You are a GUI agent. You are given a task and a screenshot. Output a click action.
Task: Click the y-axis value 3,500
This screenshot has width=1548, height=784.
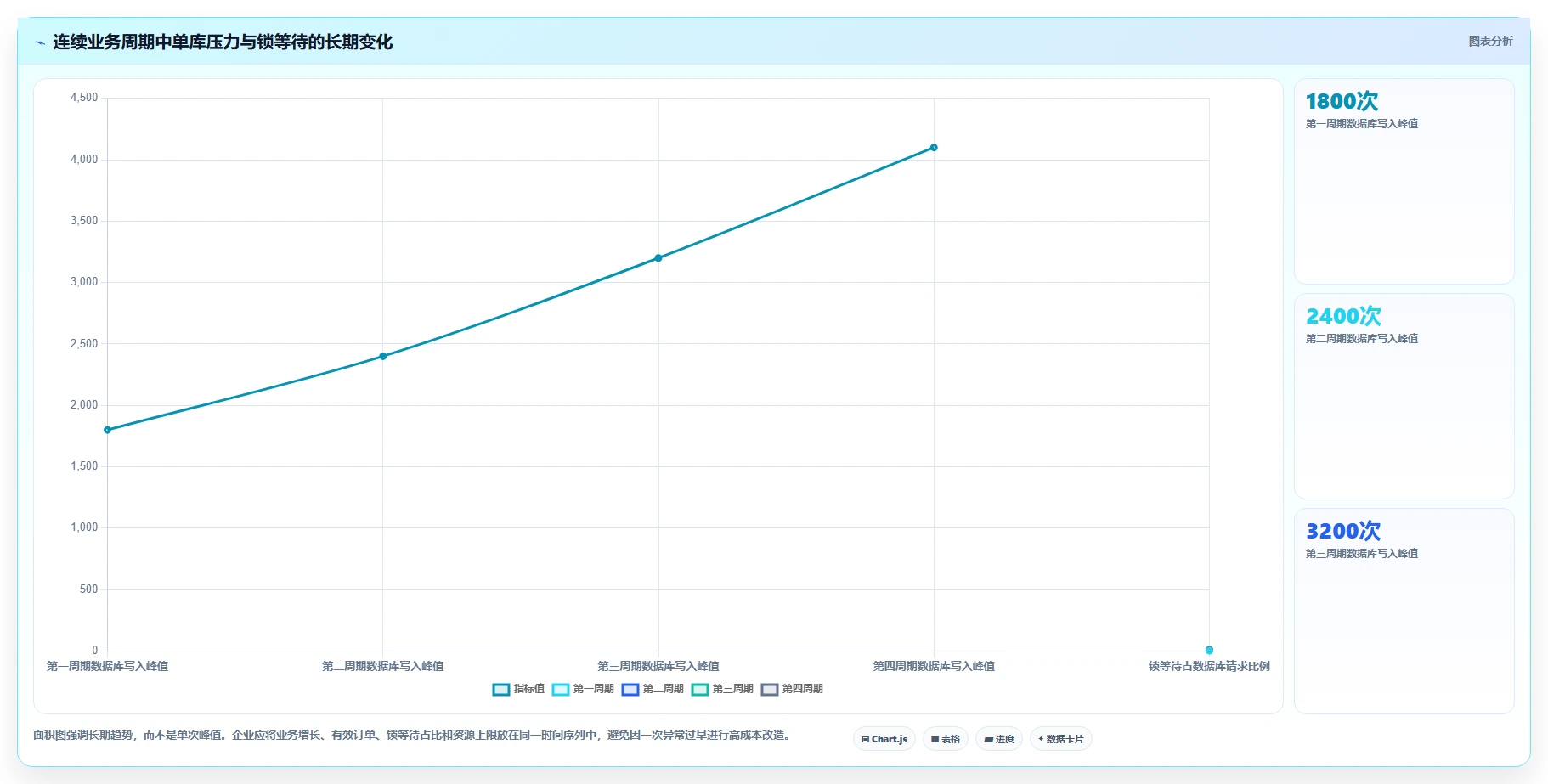coord(84,221)
